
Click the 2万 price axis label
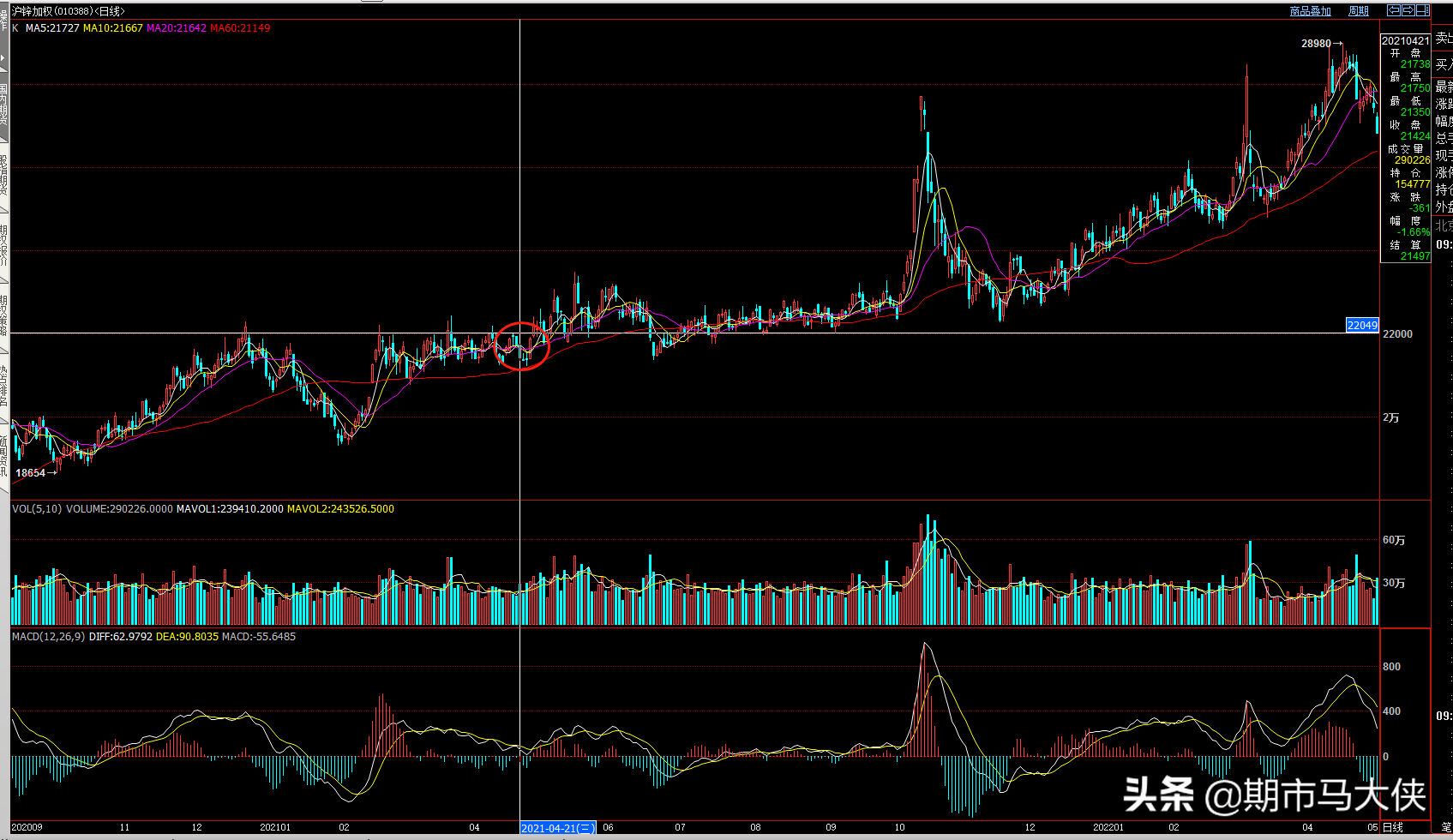tap(1390, 417)
